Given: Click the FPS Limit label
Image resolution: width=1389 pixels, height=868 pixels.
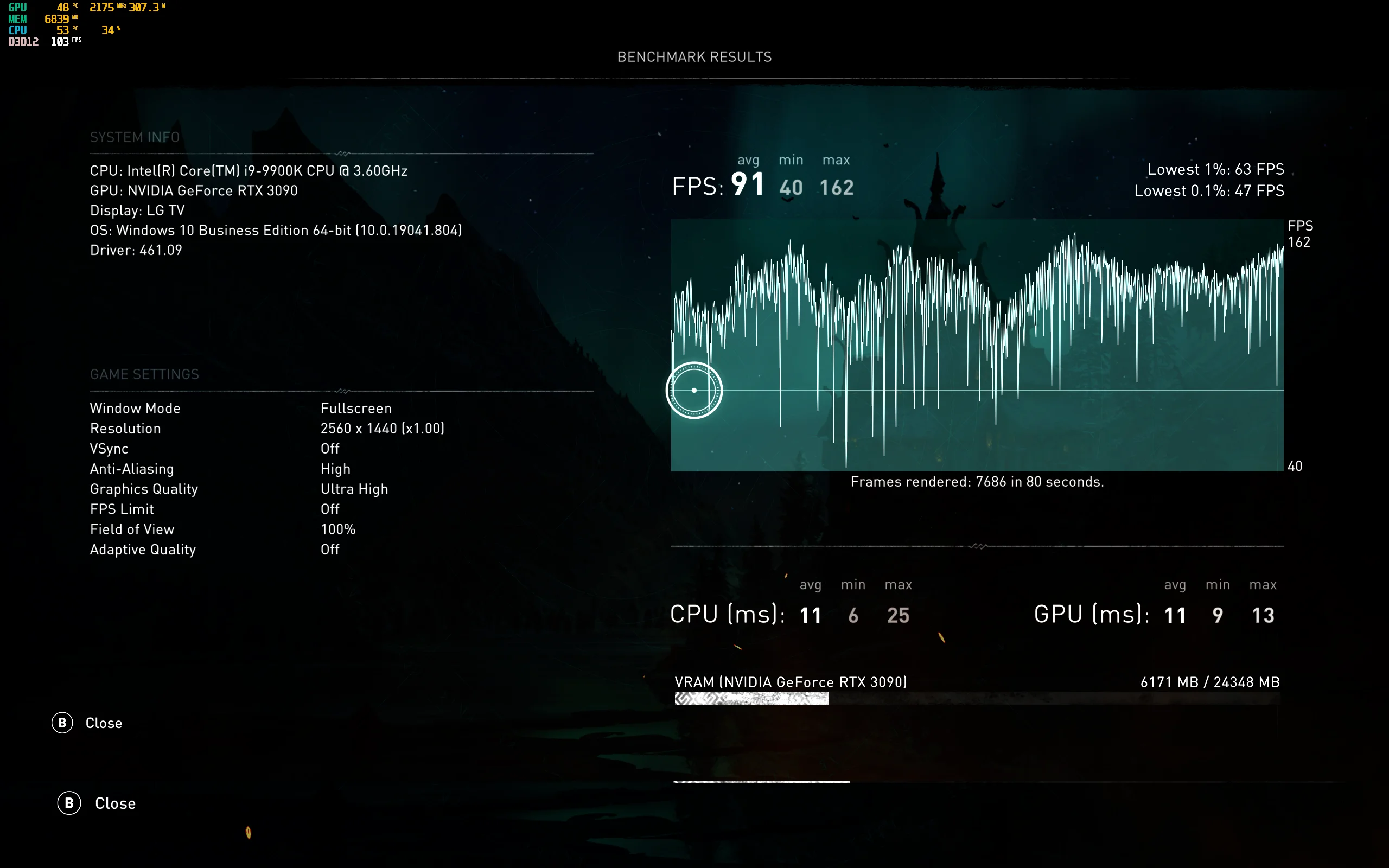Looking at the screenshot, I should coord(122,509).
